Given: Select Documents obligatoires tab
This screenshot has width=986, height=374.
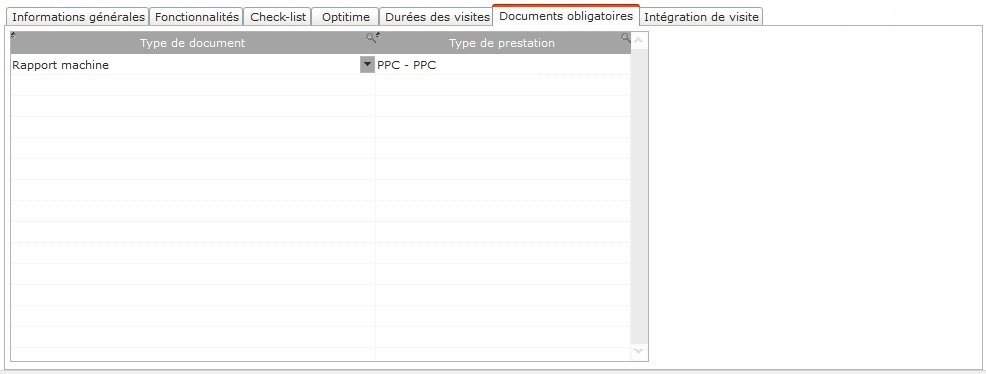Looking at the screenshot, I should tap(566, 16).
